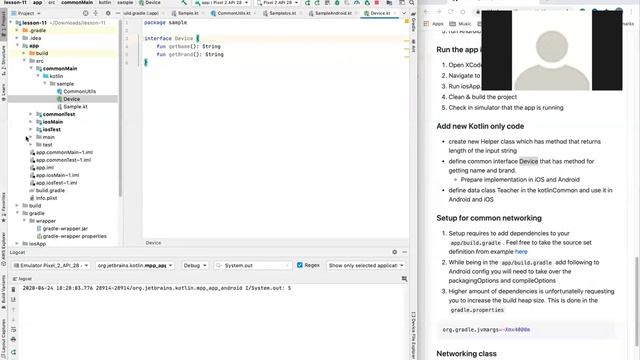Select info.plist in project tree
Image resolution: width=640 pixels, height=360 pixels.
click(43, 198)
